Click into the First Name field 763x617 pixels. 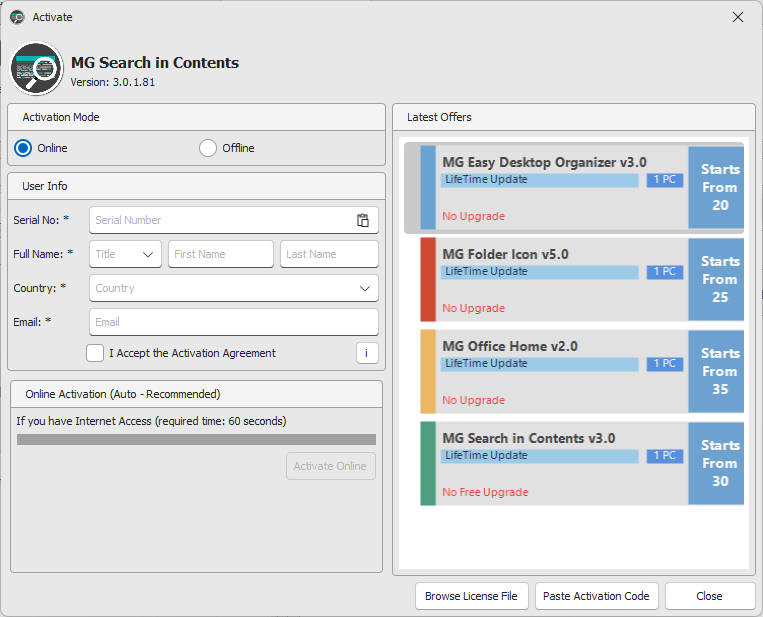(x=221, y=254)
